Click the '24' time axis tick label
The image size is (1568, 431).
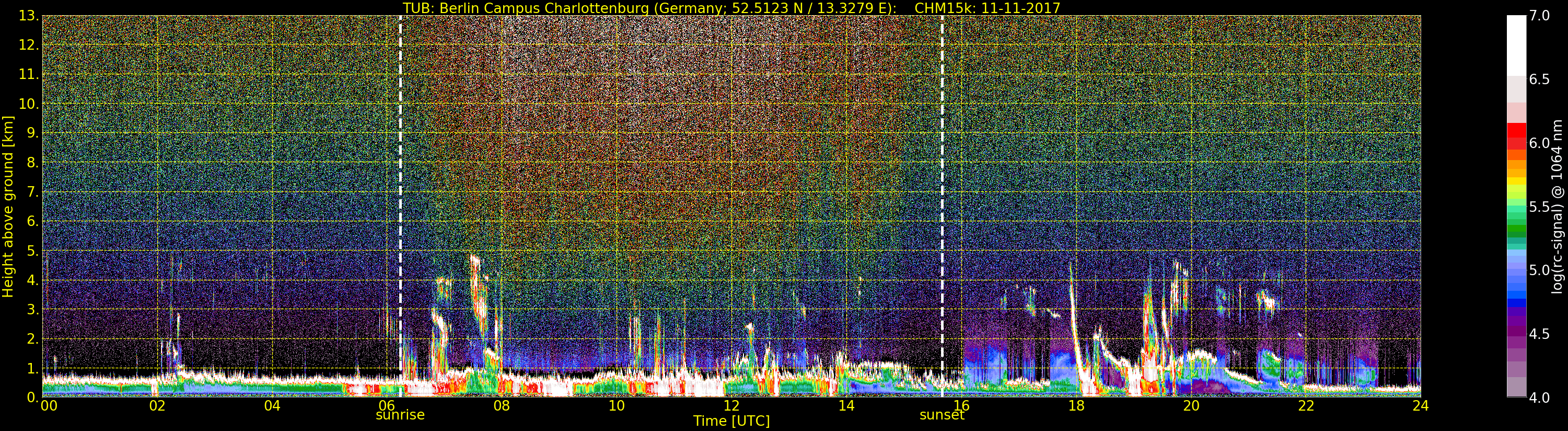coord(1420,406)
